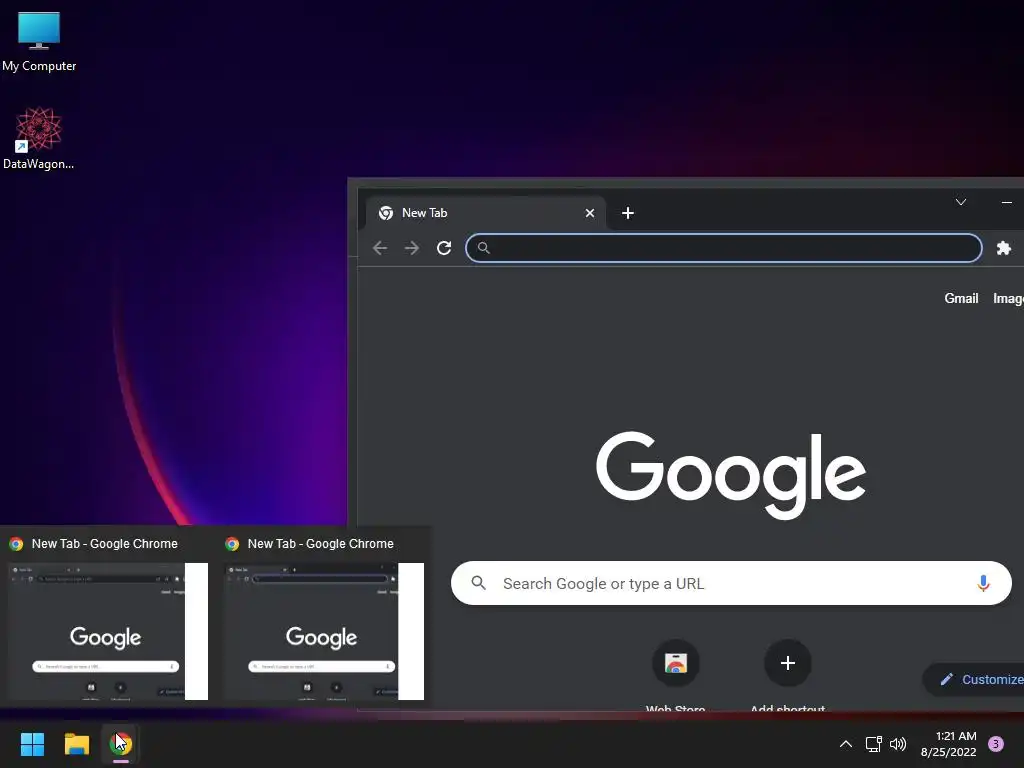Open the DataWagon desktop shortcut
The height and width of the screenshot is (768, 1024).
(39, 138)
